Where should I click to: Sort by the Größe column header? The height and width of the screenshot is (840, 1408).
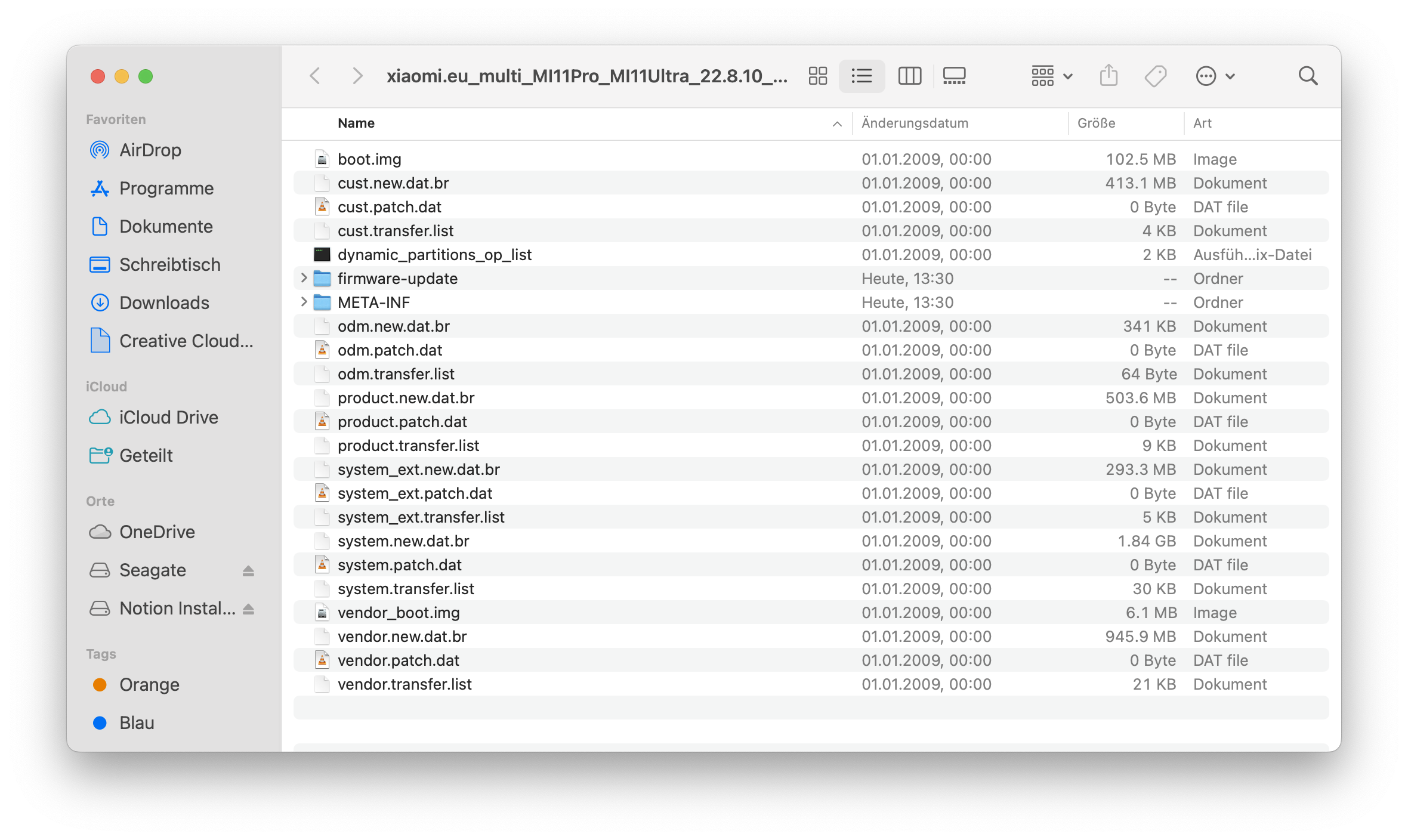[1096, 123]
